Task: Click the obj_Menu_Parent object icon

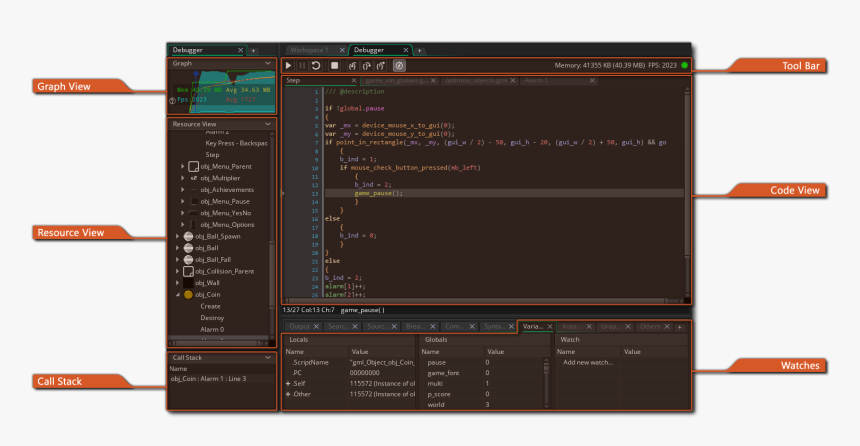Action: (x=194, y=166)
